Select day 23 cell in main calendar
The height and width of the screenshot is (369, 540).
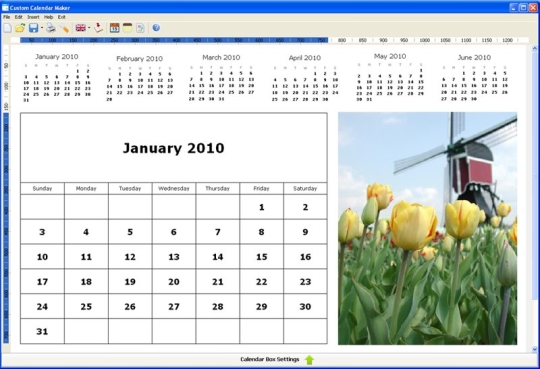305,281
